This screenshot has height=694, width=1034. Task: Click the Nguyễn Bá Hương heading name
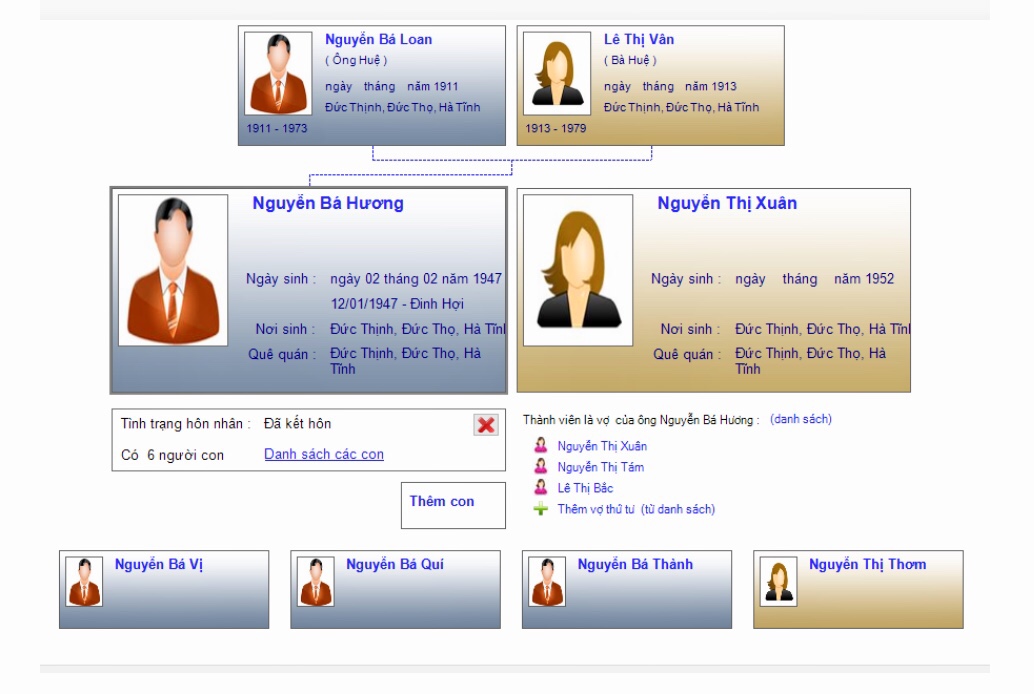[x=328, y=203]
